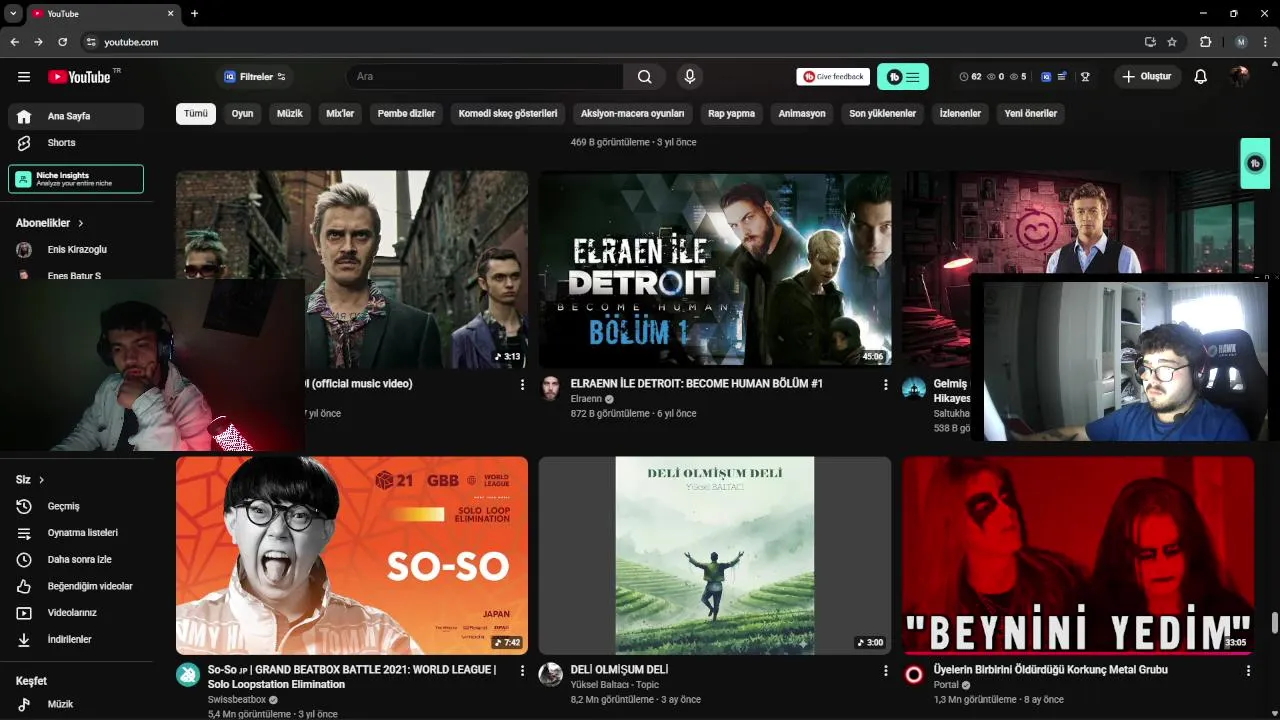The height and width of the screenshot is (720, 1280).
Task: Open Shorts from the sidebar
Action: pyautogui.click(x=76, y=143)
